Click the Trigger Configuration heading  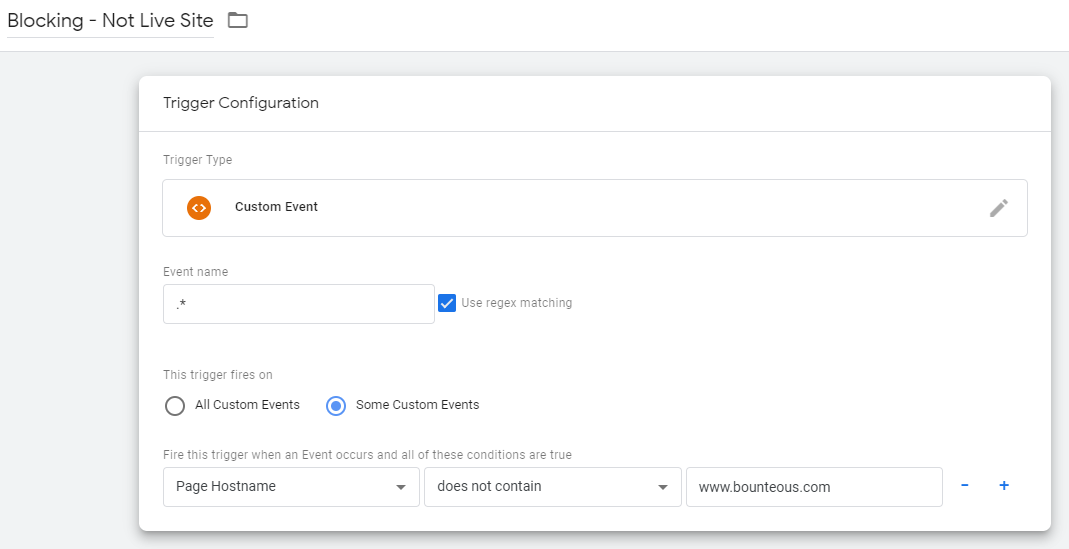click(x=241, y=103)
